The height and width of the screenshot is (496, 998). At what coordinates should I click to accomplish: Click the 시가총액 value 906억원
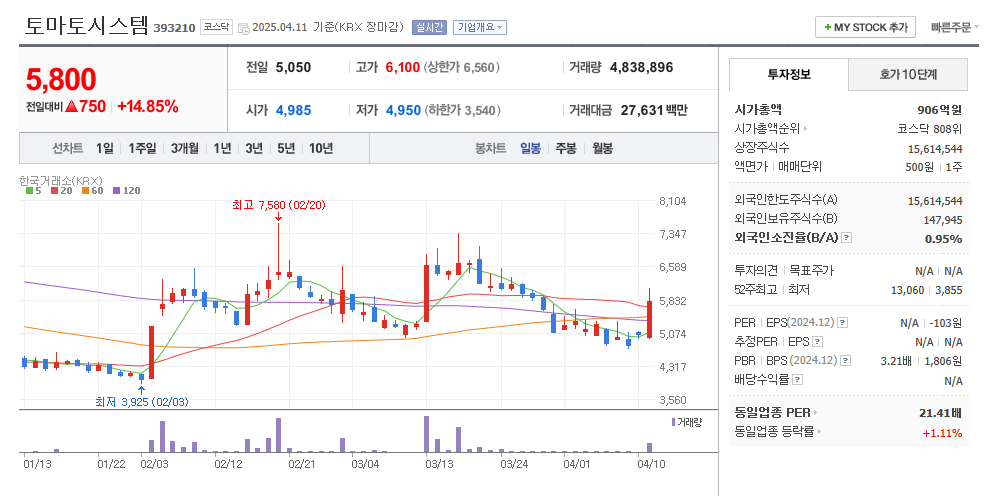939,110
